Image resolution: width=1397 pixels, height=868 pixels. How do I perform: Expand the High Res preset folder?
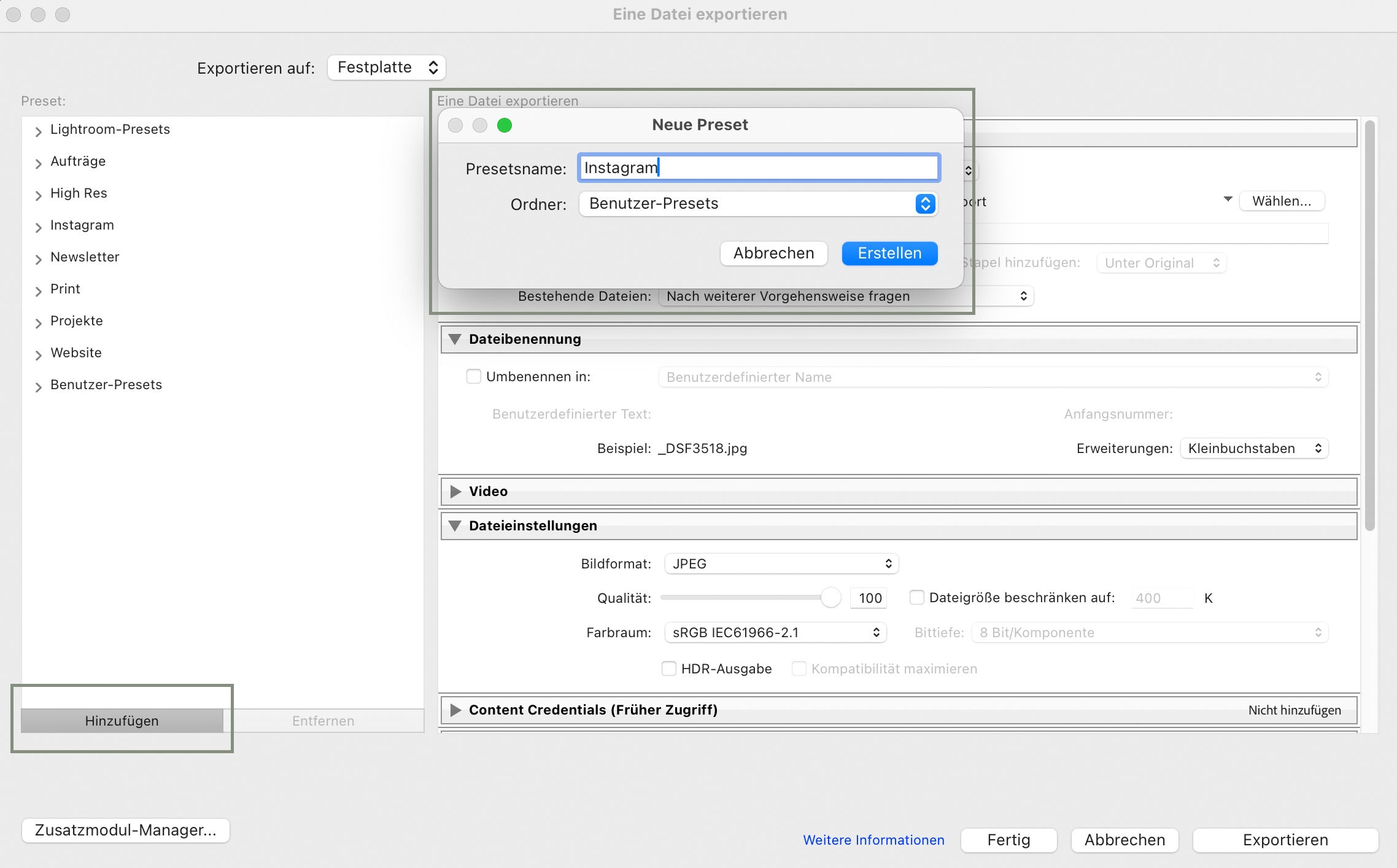point(38,195)
